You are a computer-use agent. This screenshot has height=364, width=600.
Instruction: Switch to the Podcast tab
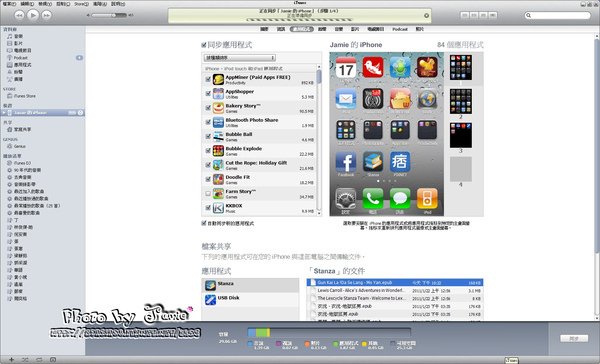click(400, 29)
